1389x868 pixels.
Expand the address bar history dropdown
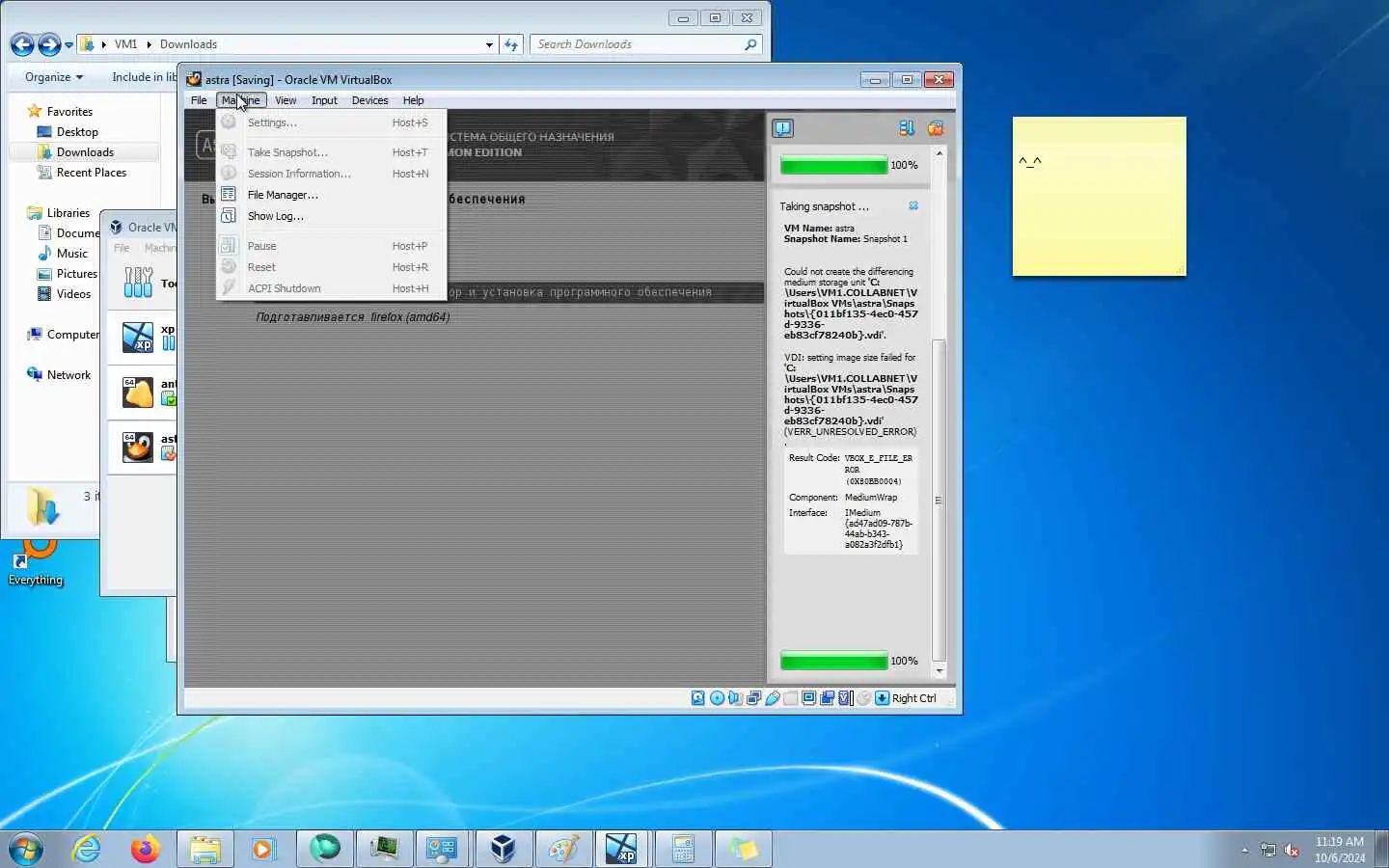click(x=489, y=44)
